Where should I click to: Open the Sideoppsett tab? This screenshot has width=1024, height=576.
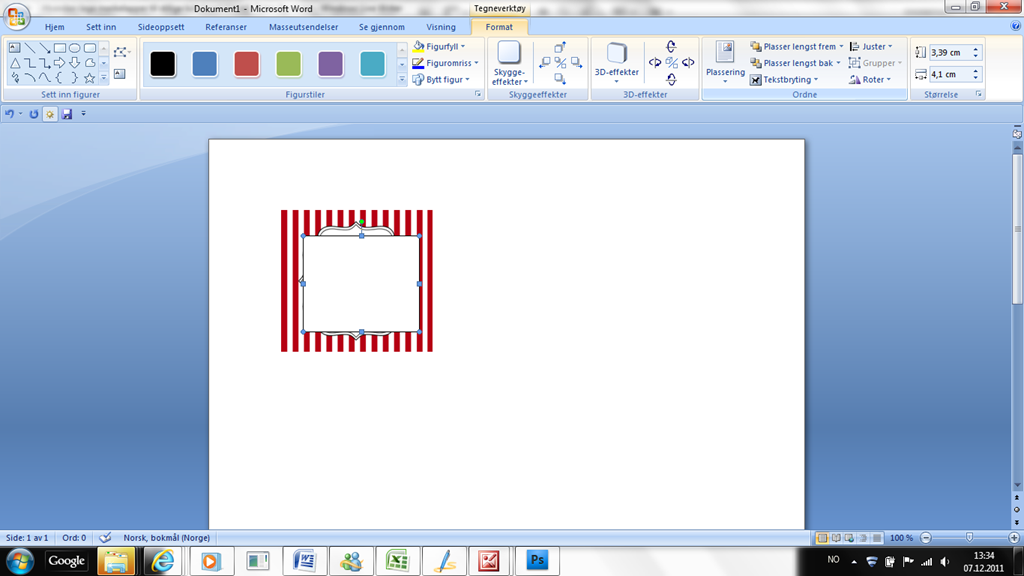click(161, 27)
